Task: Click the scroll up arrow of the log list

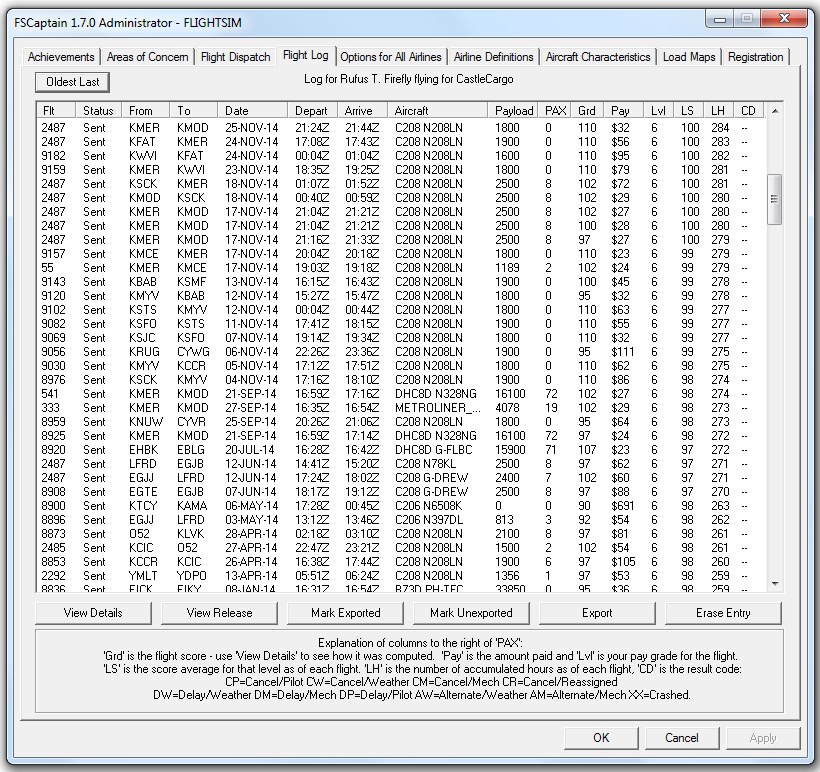Action: (775, 111)
